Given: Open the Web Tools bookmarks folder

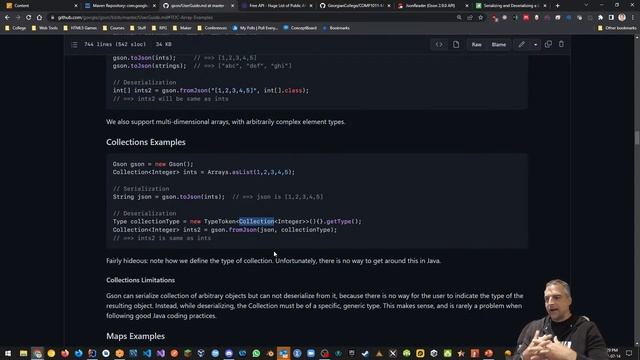Looking at the screenshot, I should [x=44, y=28].
